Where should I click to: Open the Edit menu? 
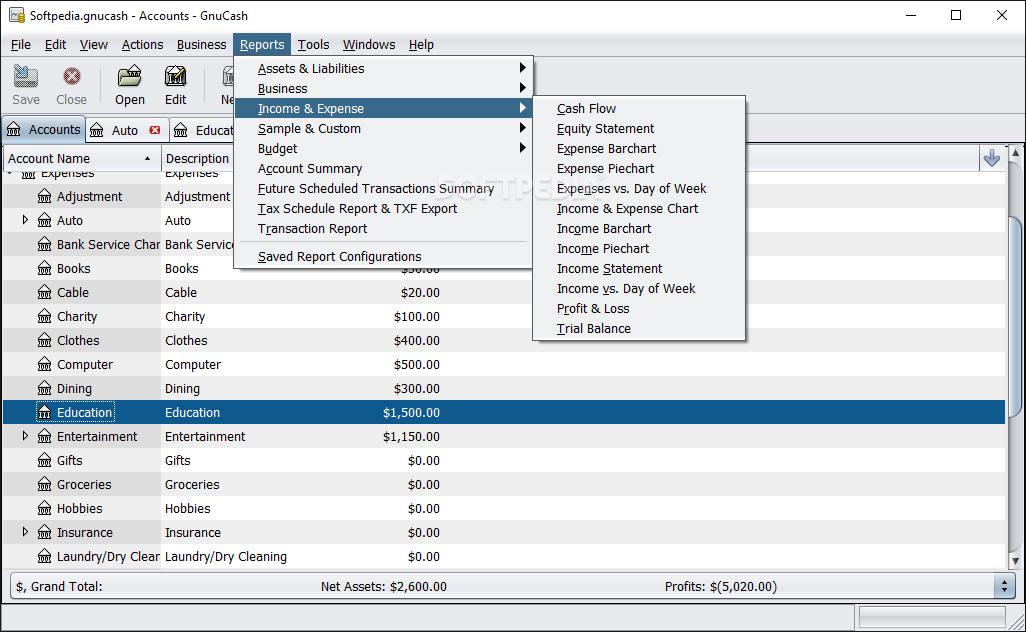click(x=55, y=44)
